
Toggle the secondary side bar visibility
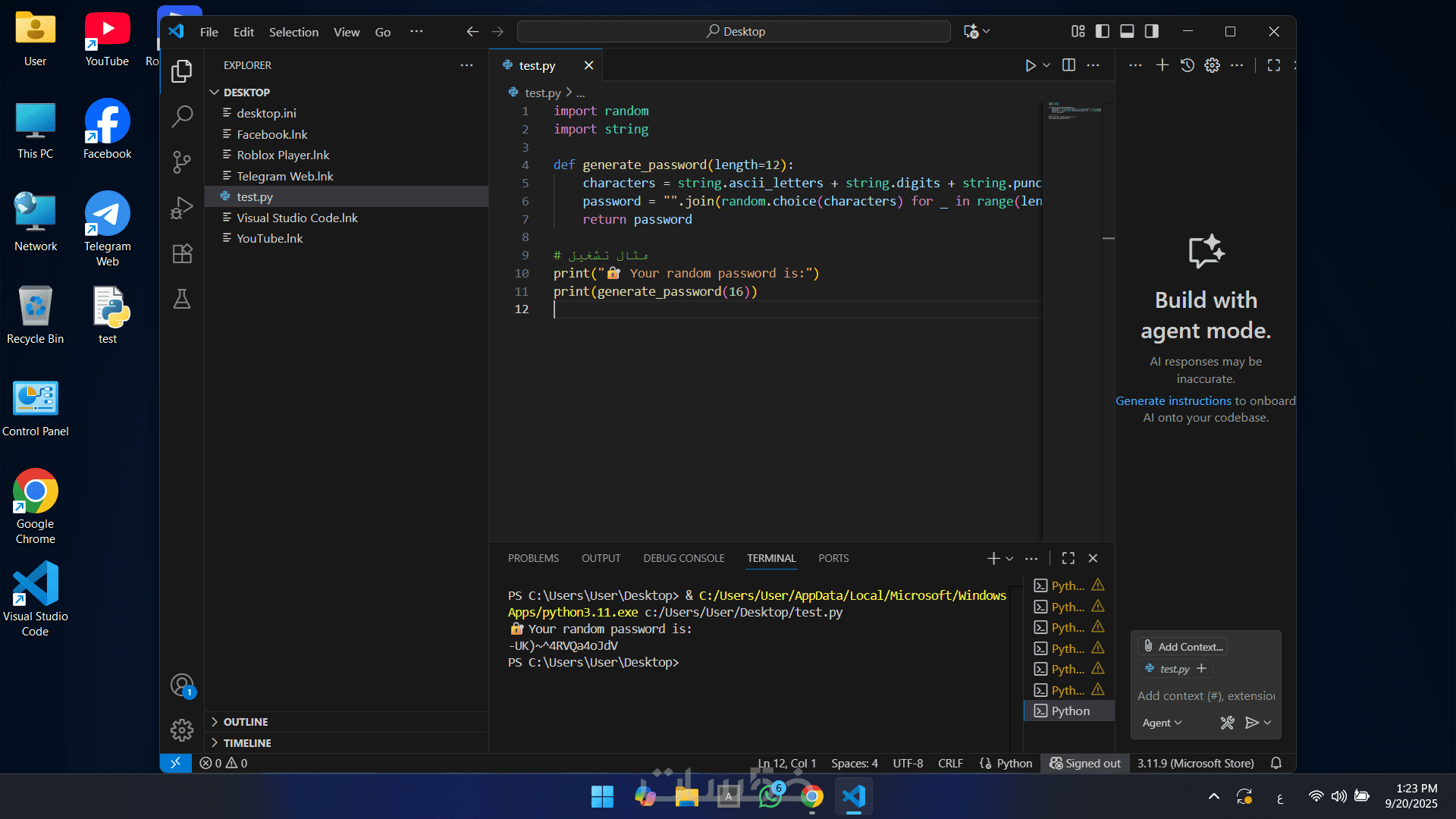pyautogui.click(x=1151, y=31)
